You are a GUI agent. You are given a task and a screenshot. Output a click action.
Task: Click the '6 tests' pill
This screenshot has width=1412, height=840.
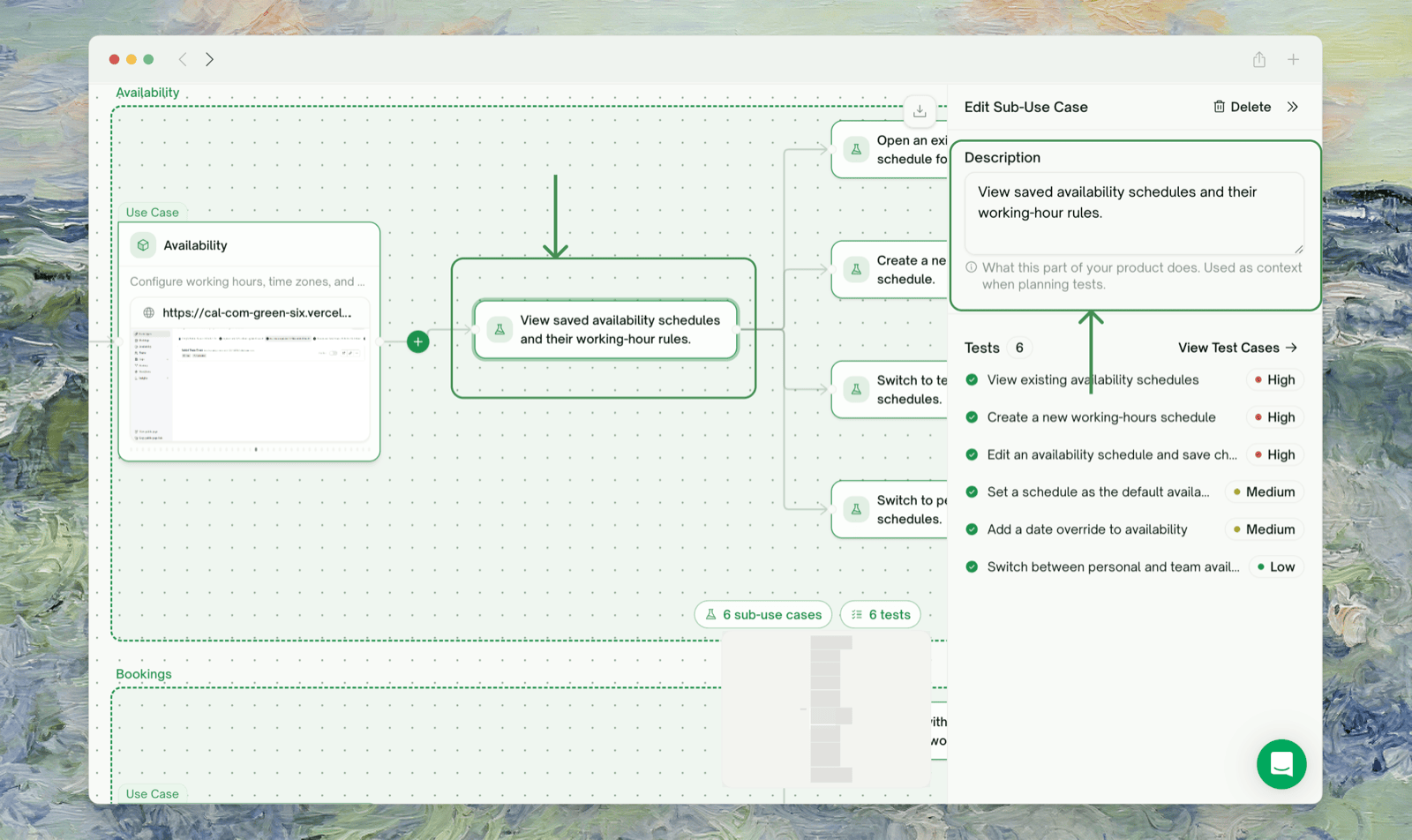[881, 614]
